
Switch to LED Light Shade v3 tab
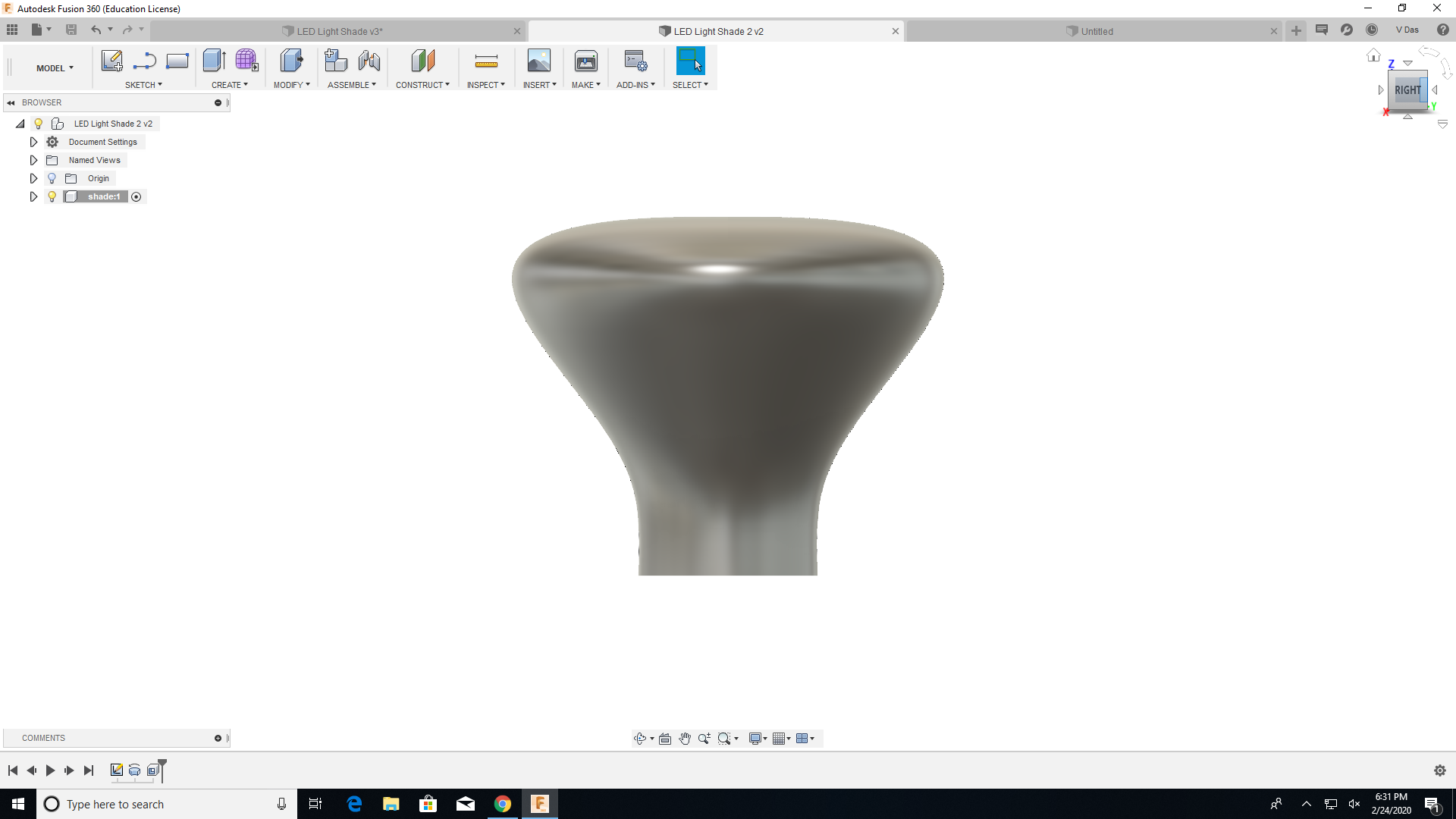pos(339,31)
